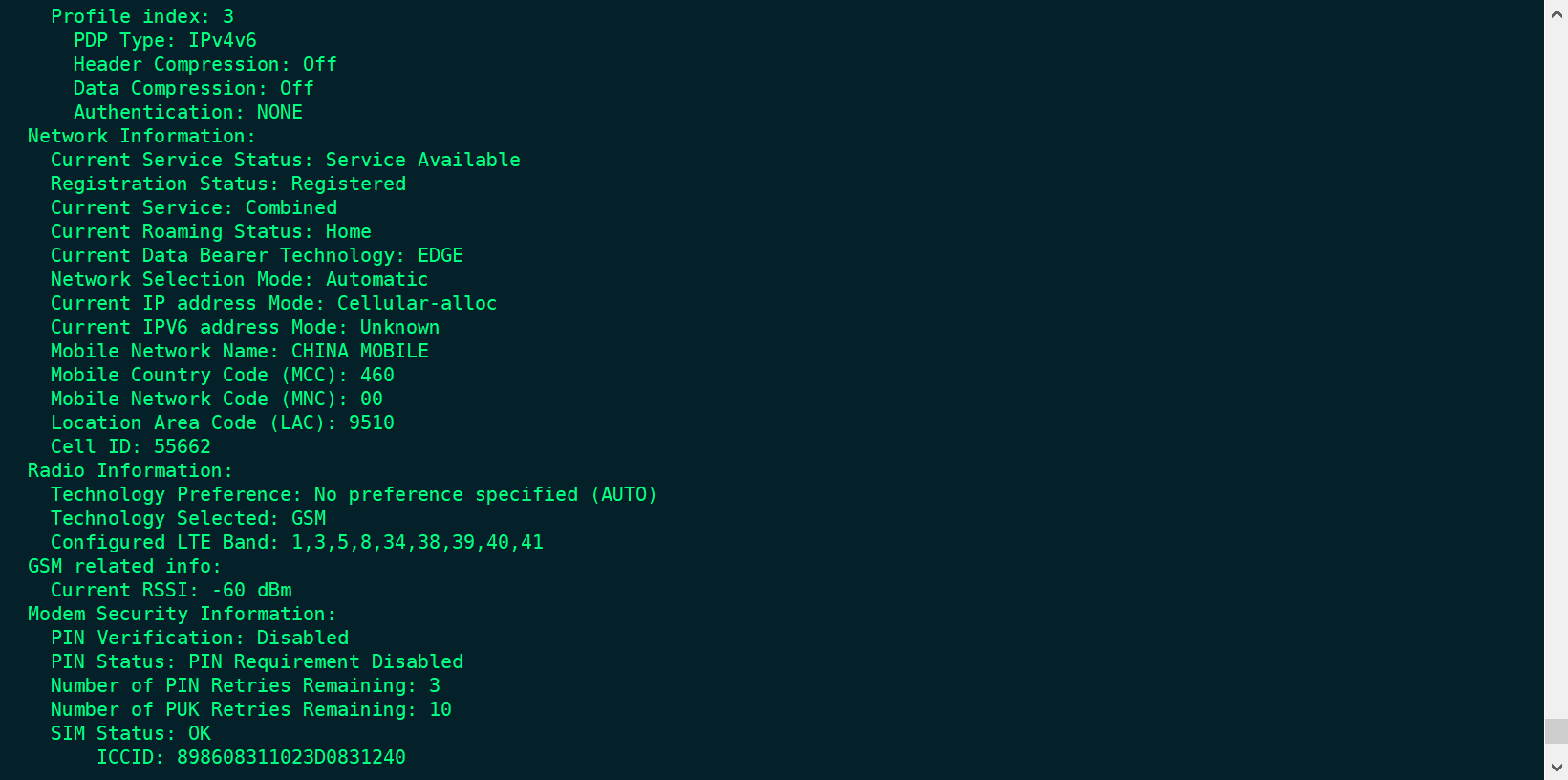
Task: Click the Cell ID value 55662
Action: pos(183,446)
